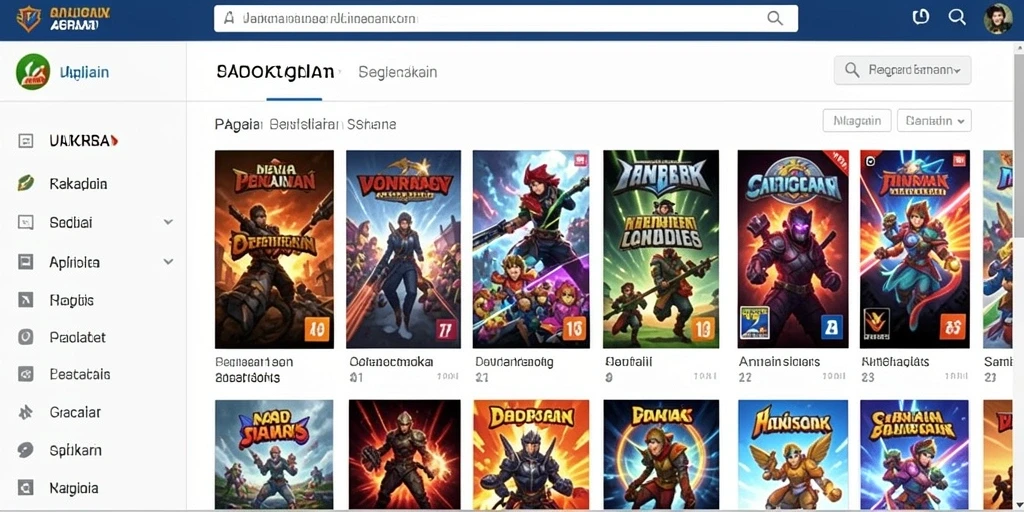Select the Beatatais sidebar icon
The height and width of the screenshot is (512, 1024).
pos(25,375)
